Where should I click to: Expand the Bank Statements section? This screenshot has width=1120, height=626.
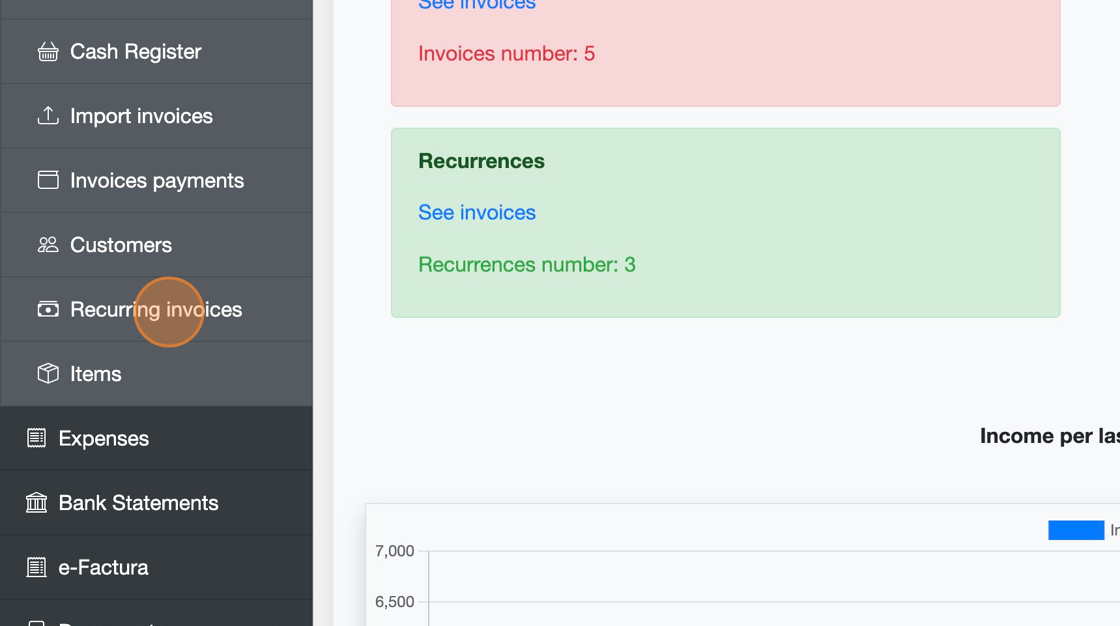click(138, 503)
